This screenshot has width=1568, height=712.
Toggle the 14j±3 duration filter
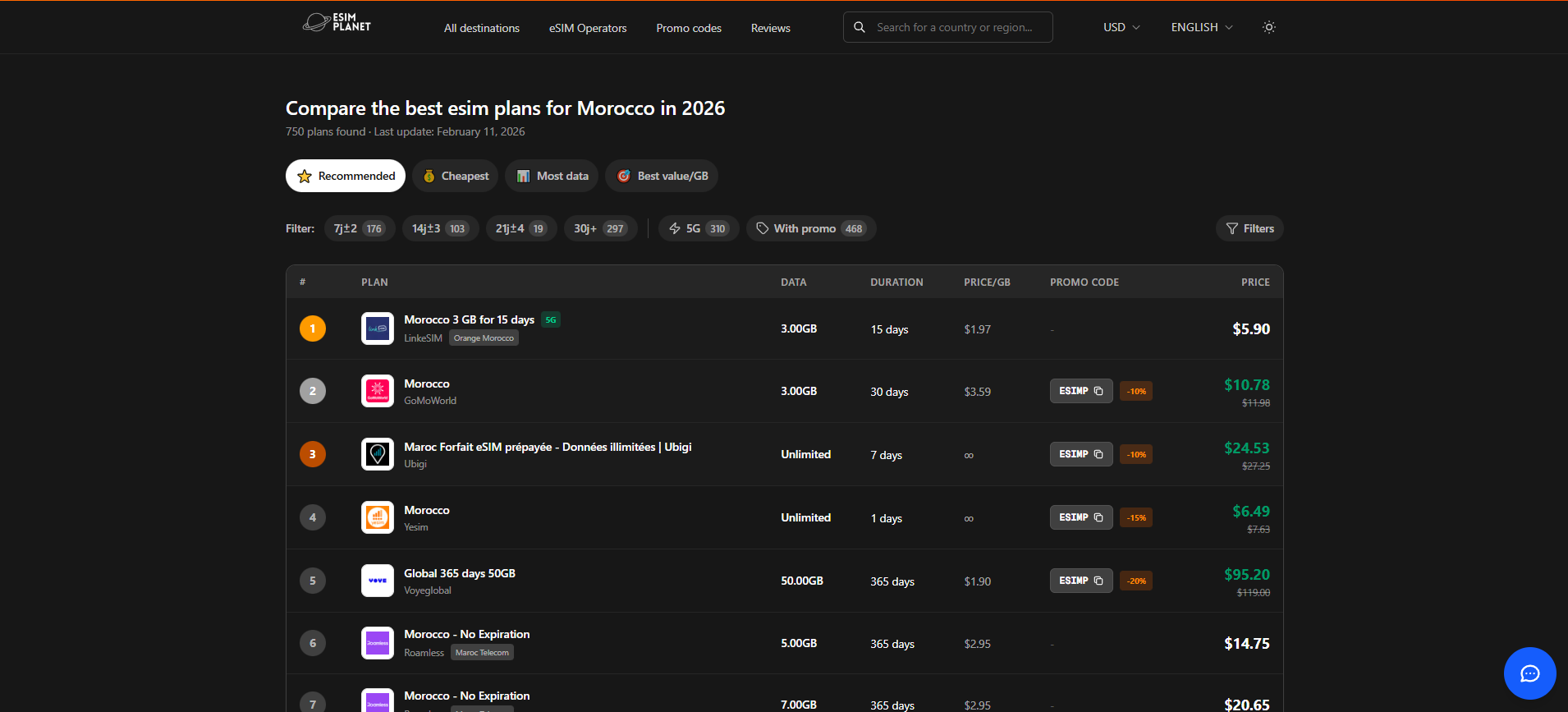click(440, 228)
